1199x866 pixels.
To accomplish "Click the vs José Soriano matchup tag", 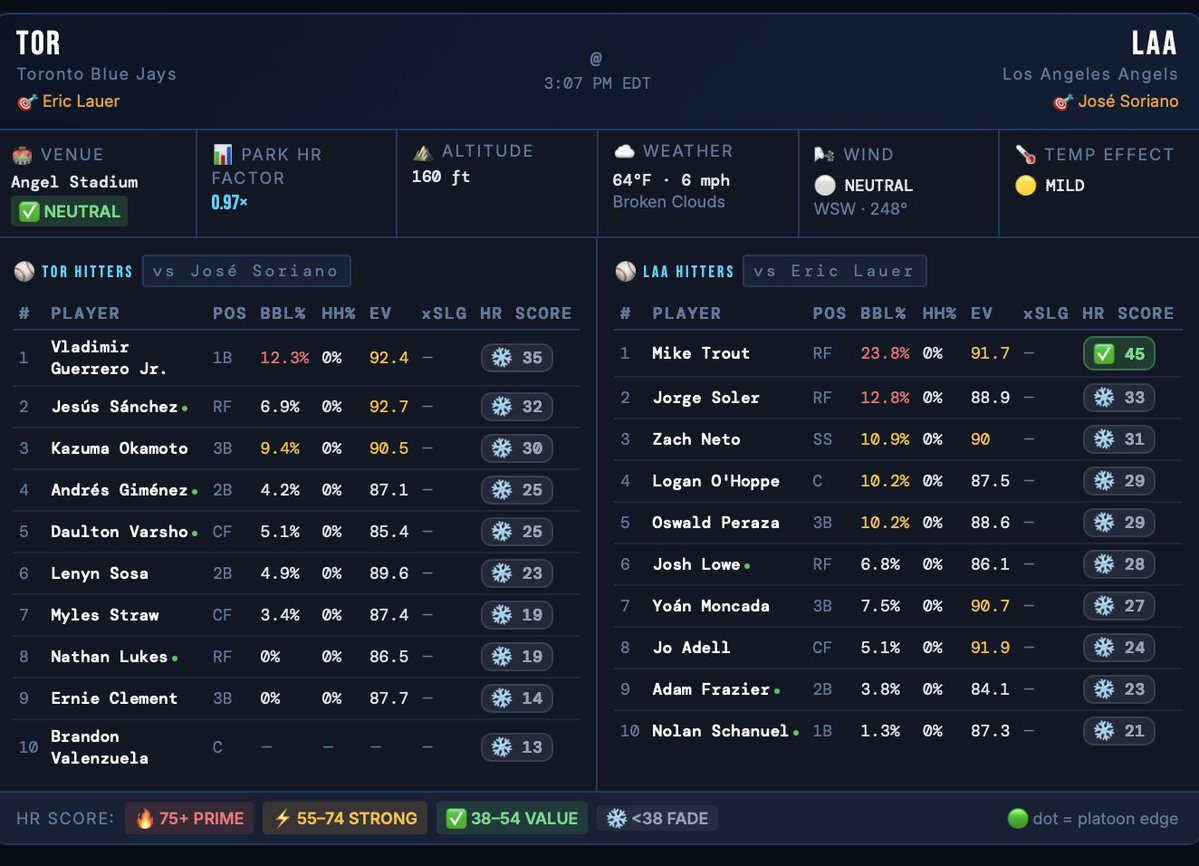I will [246, 271].
